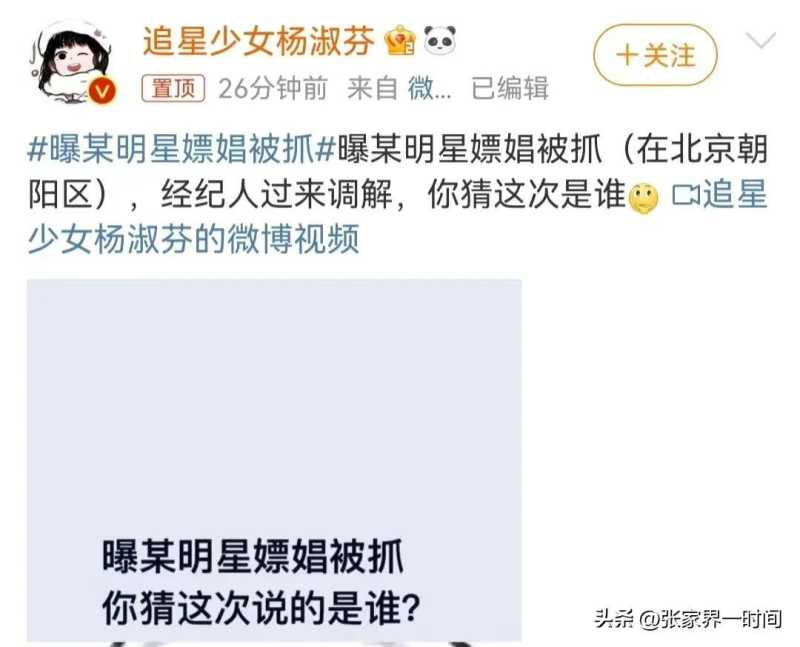Tap the 置顶 pinned tag

click(173, 88)
